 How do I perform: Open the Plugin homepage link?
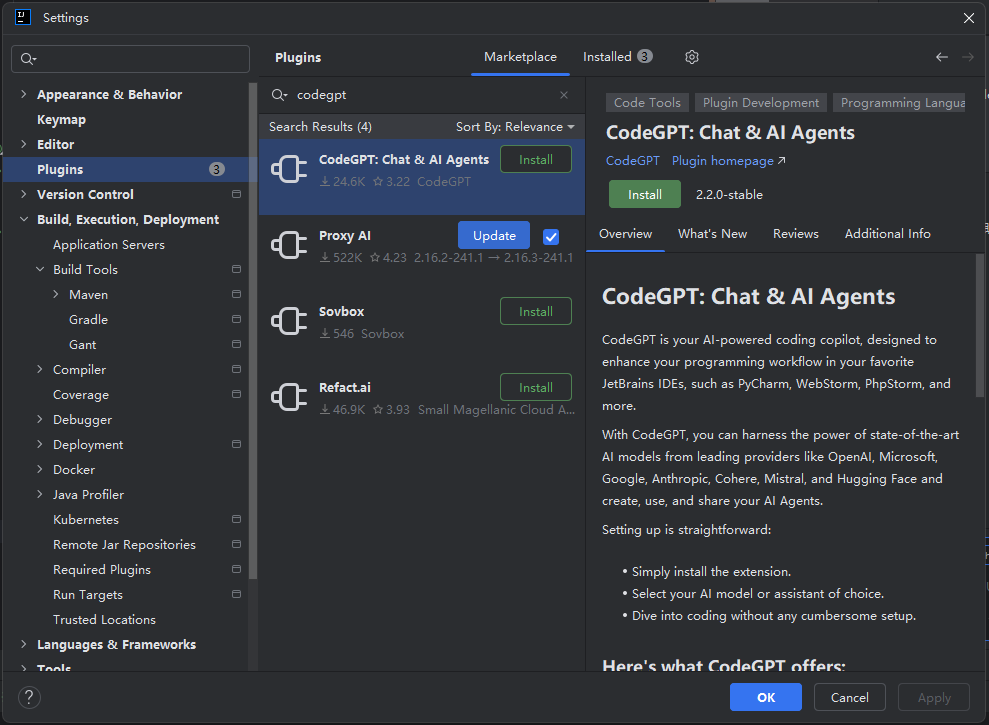pyautogui.click(x=729, y=161)
